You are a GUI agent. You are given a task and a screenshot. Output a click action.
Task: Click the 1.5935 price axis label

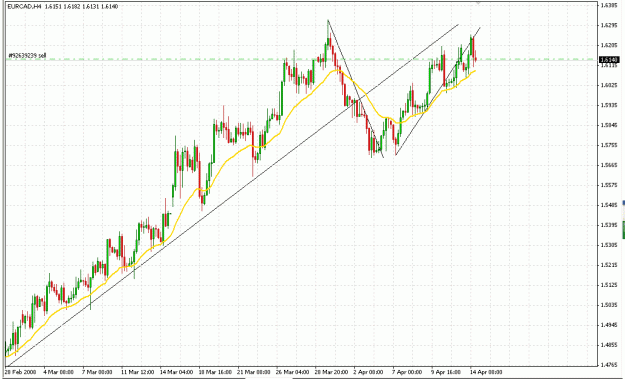[609, 105]
